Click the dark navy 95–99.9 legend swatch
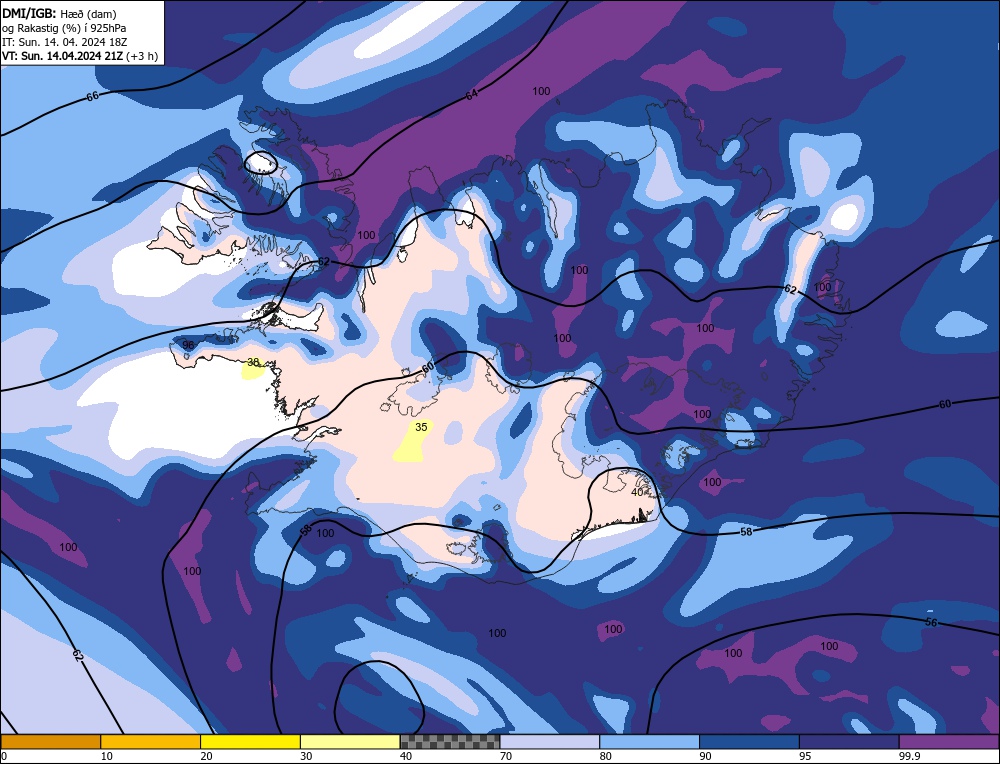This screenshot has width=1000, height=764. [x=849, y=741]
